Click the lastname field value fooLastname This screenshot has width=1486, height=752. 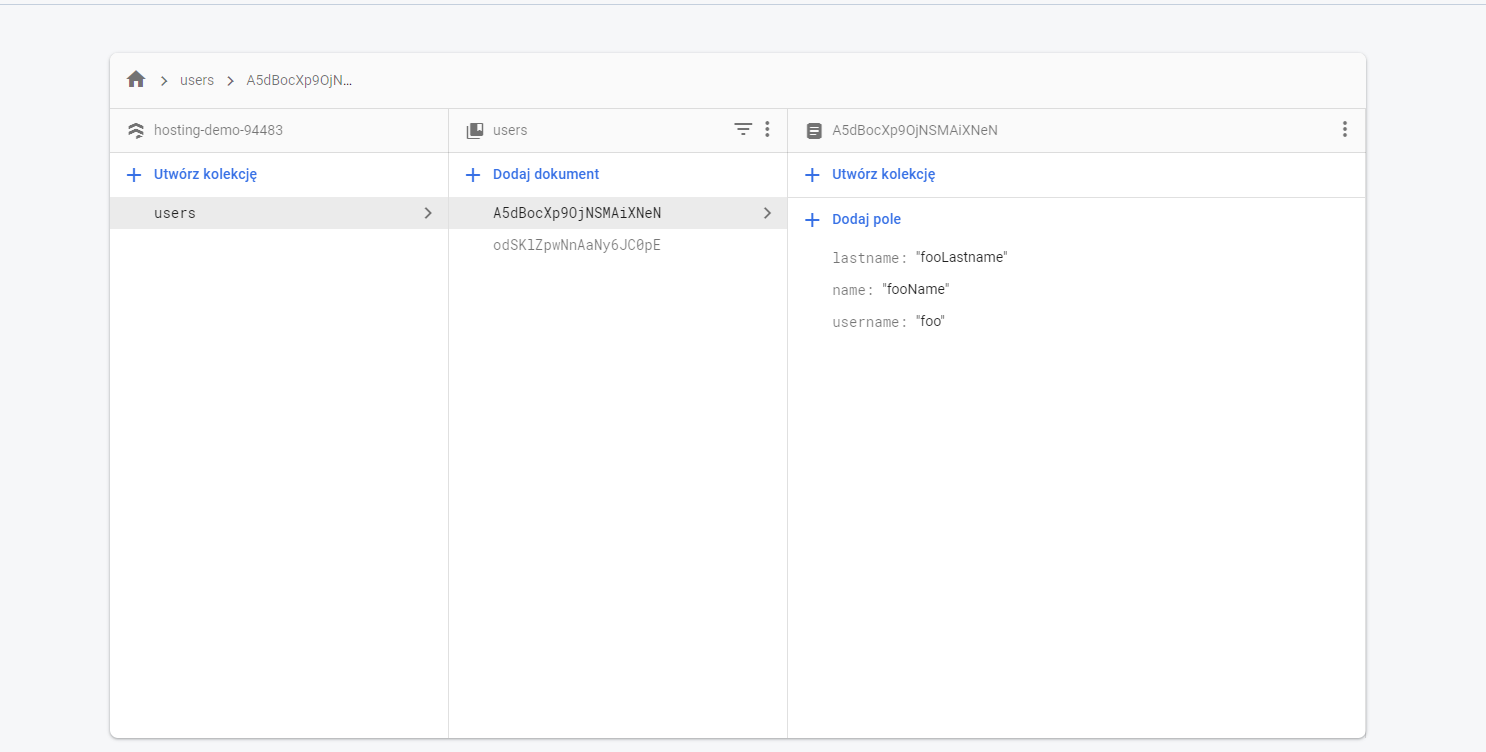pyautogui.click(x=961, y=257)
